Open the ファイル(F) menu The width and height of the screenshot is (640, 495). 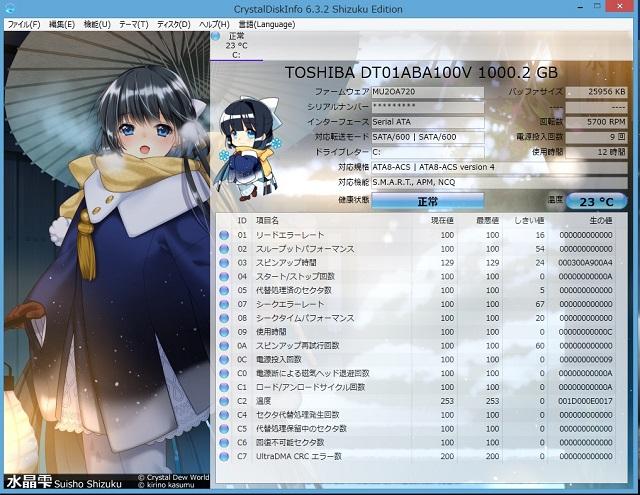[24, 24]
